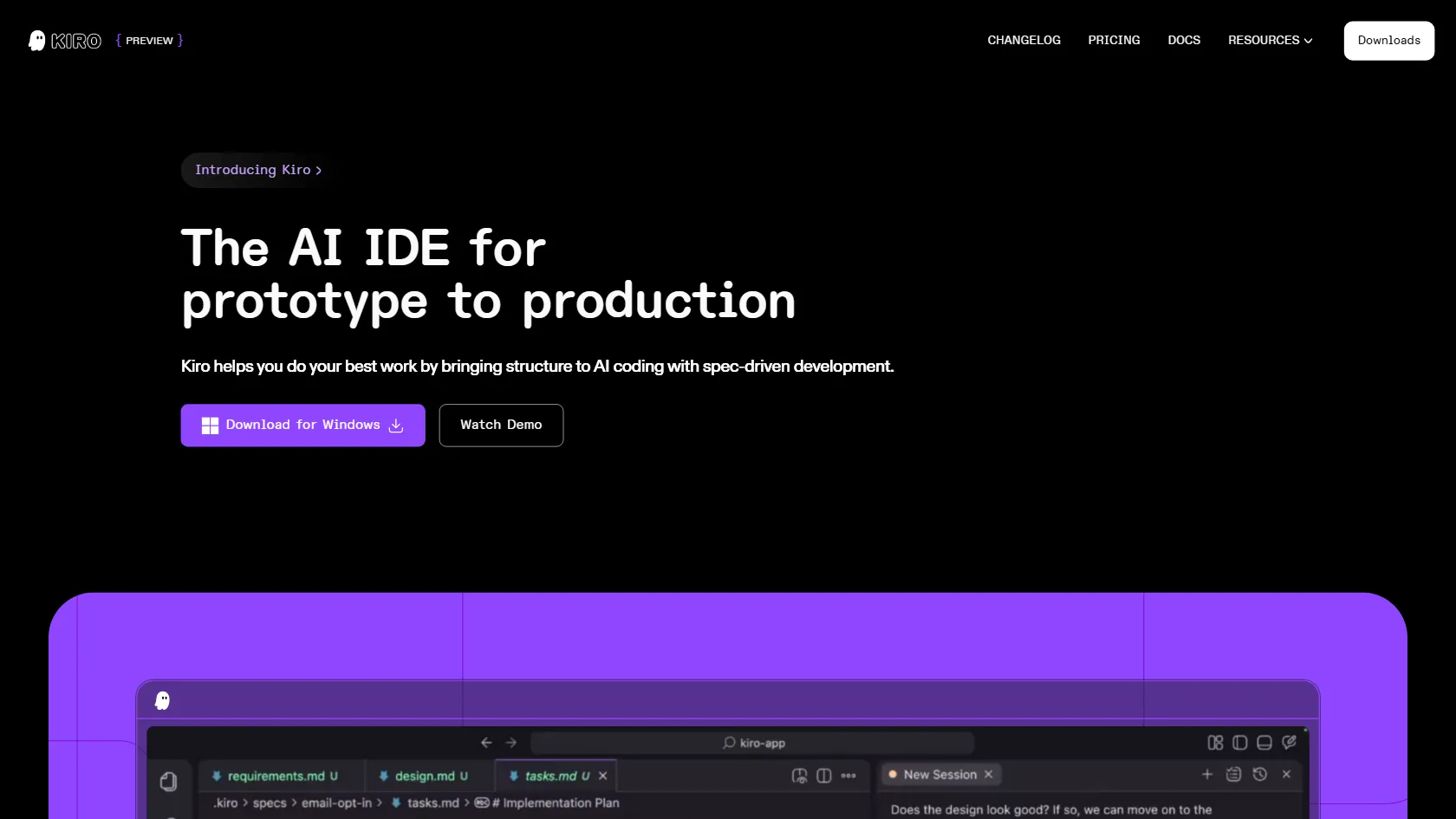Click the Windows logo icon on download button

[x=210, y=426]
